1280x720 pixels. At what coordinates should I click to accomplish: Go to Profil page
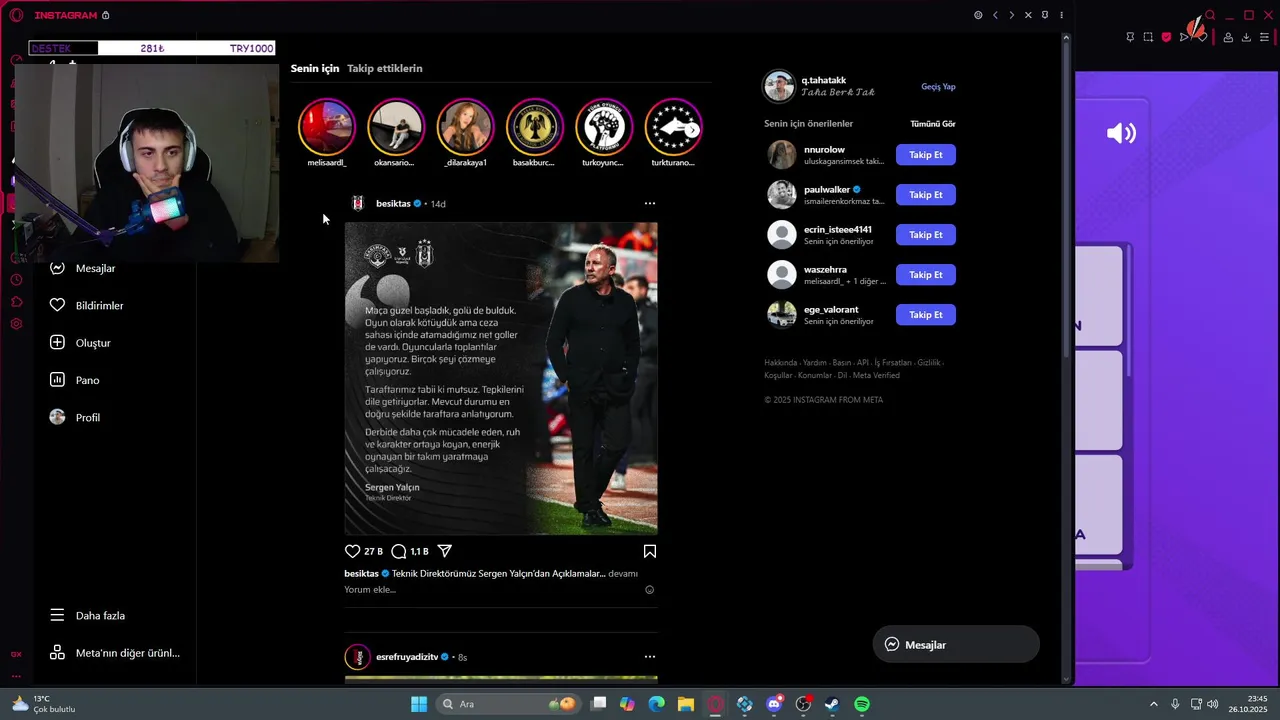point(75,417)
